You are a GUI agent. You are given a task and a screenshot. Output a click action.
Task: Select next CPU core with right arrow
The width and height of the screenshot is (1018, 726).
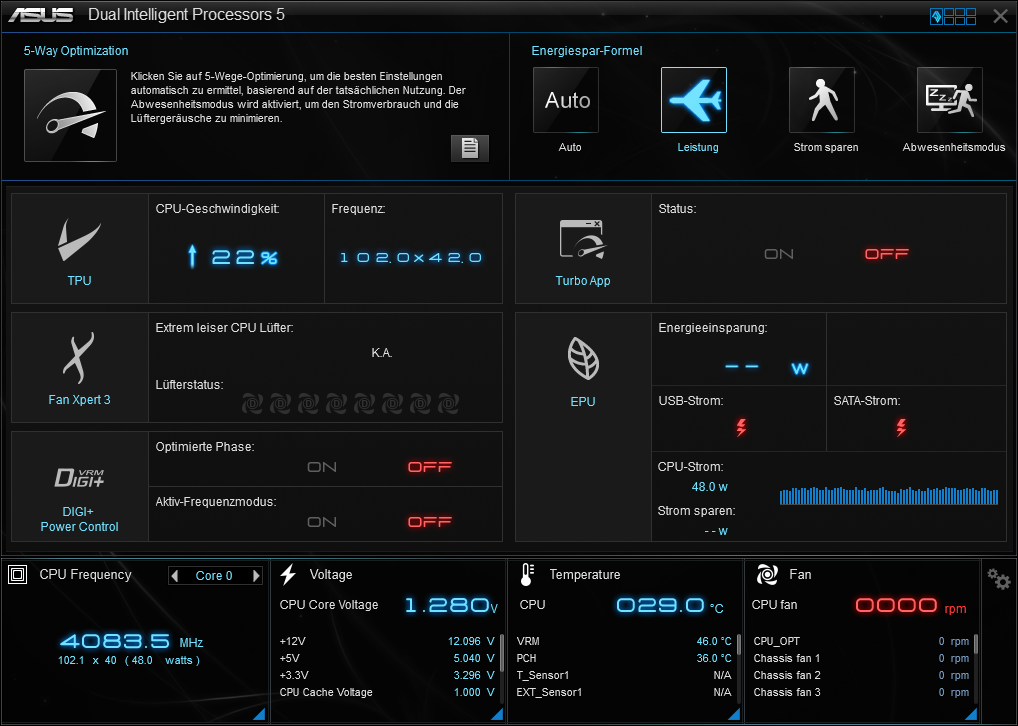tap(256, 575)
